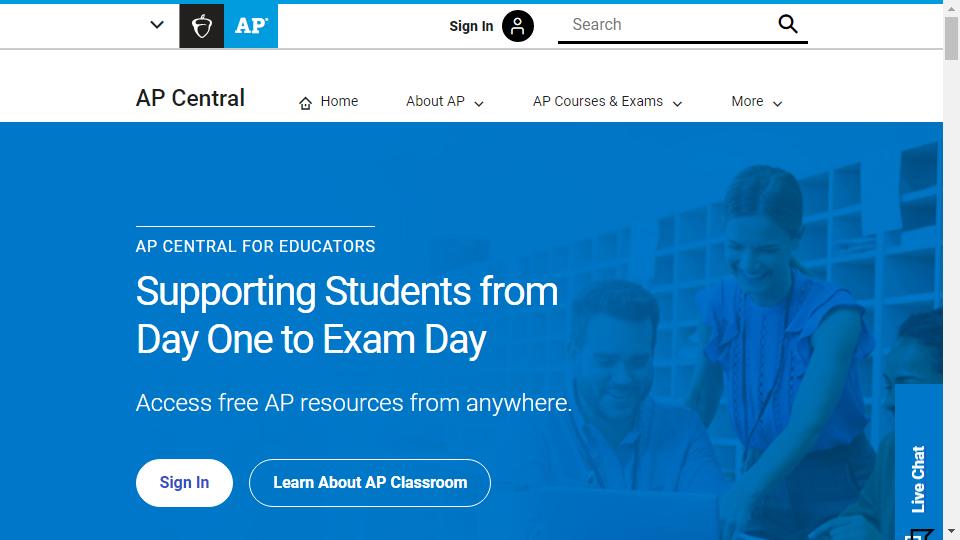Click the magnifying glass search icon
Image resolution: width=960 pixels, height=540 pixels.
(x=788, y=25)
